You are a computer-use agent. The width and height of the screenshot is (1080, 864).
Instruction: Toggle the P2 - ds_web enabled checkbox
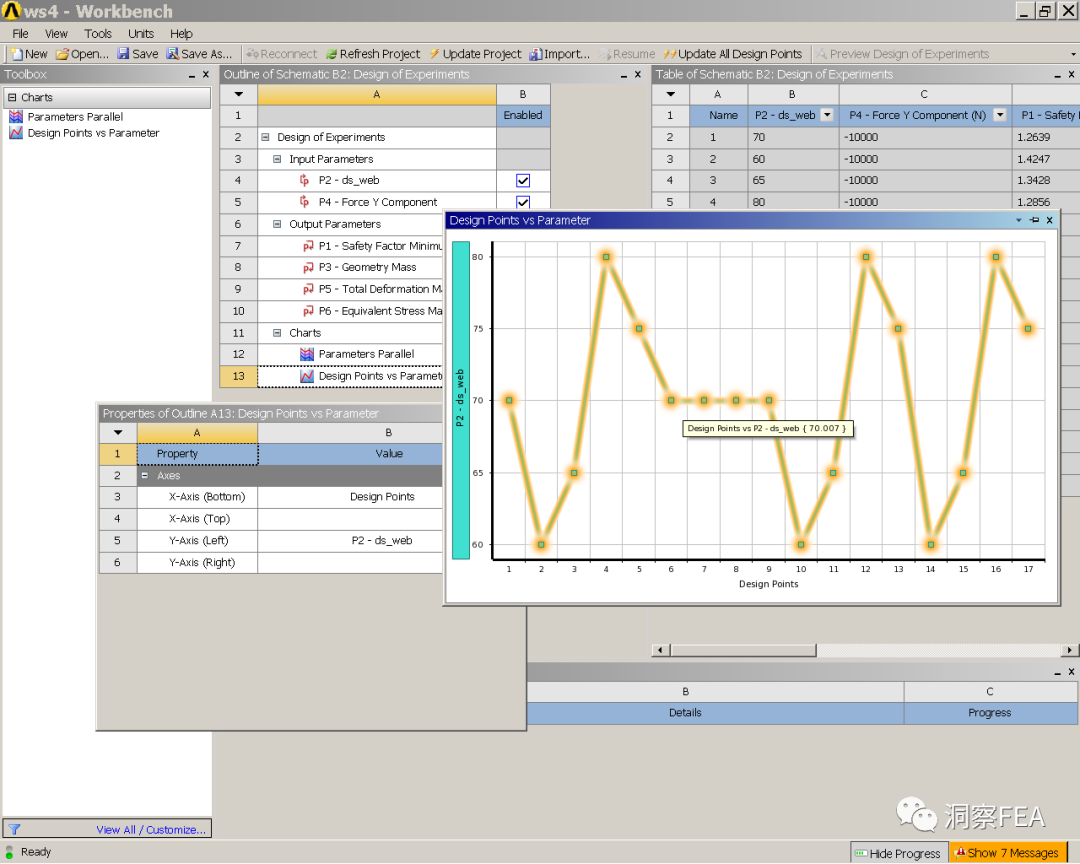523,181
